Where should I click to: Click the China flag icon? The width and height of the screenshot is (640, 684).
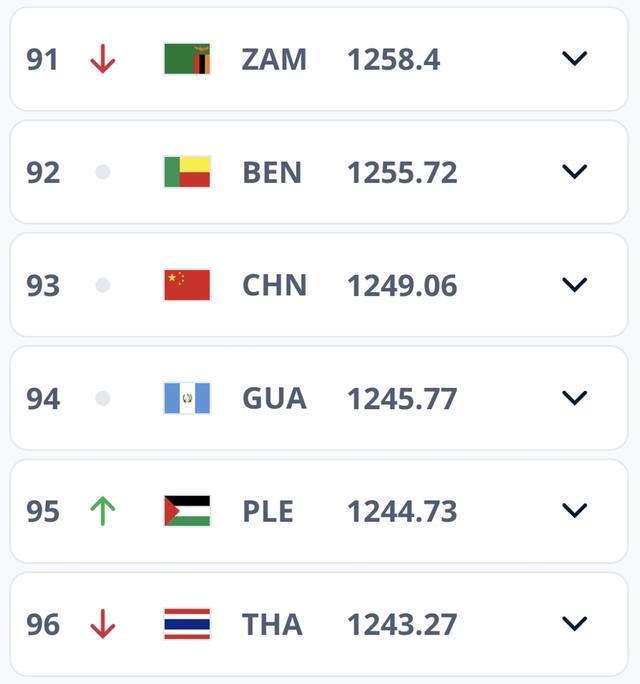coord(187,285)
